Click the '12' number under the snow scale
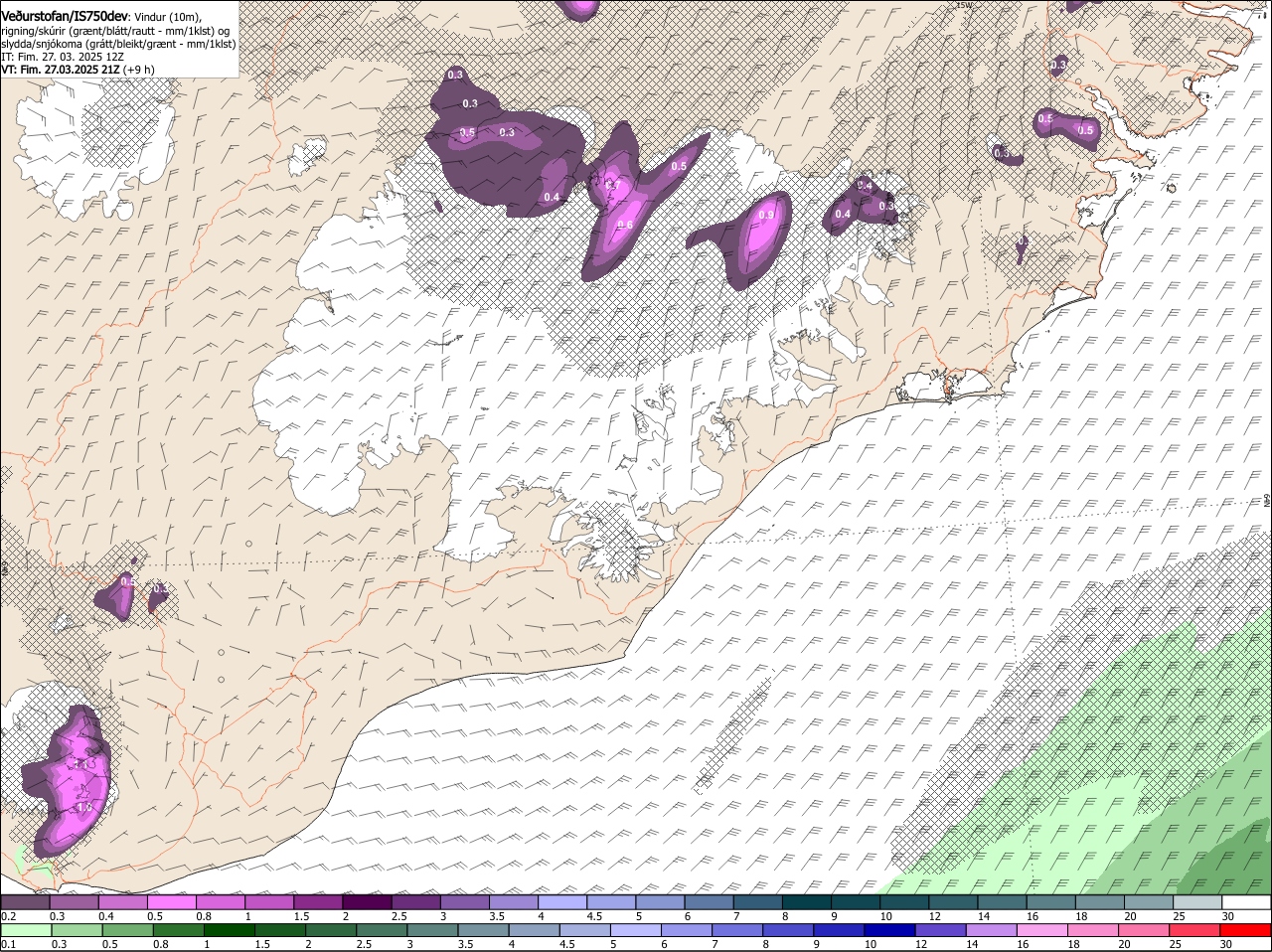Image resolution: width=1272 pixels, height=952 pixels. click(x=934, y=916)
